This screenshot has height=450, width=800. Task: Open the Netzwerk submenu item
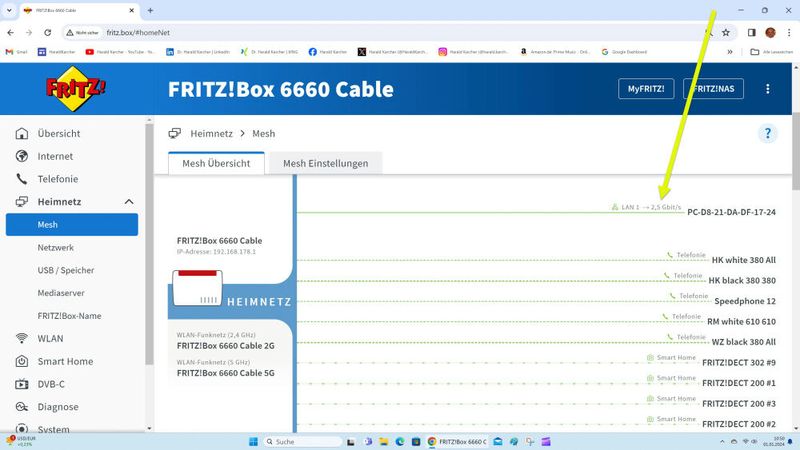tap(56, 247)
